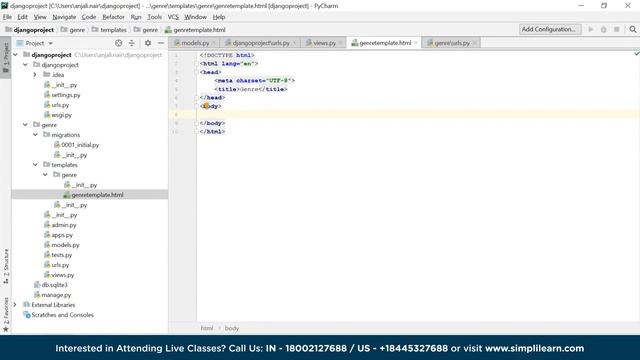
Task: Collapse the djangoproject root folder
Action: click(16, 55)
